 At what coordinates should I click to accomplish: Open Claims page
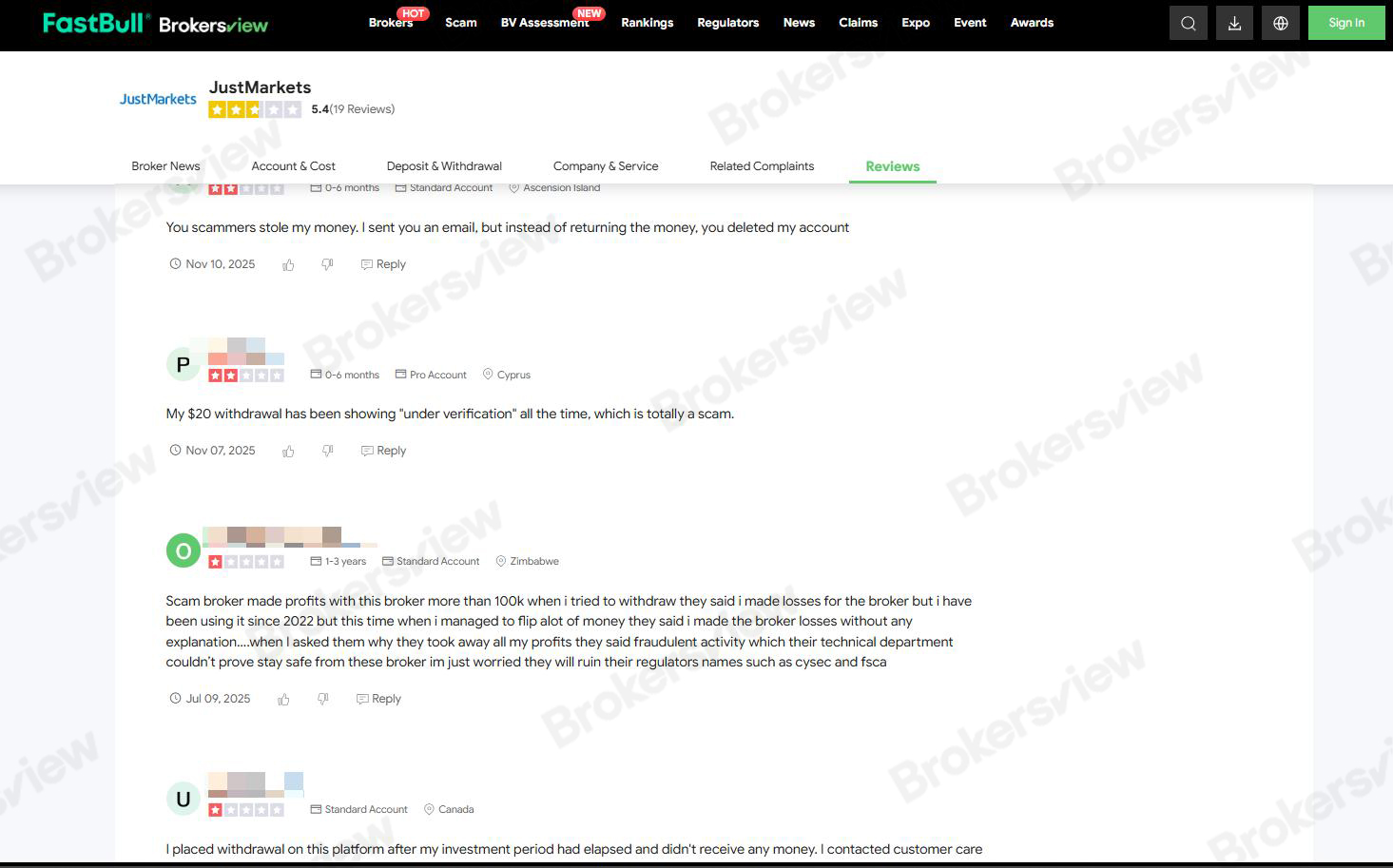(859, 23)
